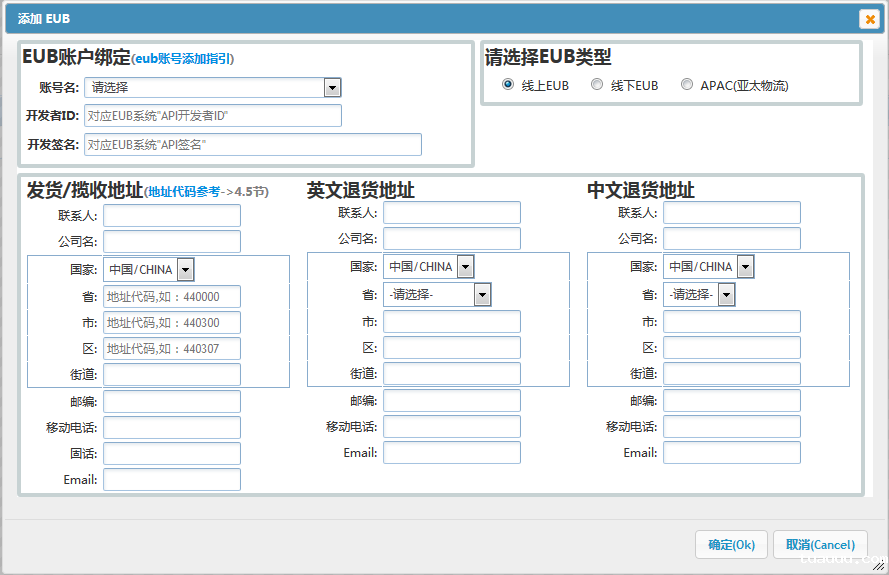Close the 添加 EUB dialog

pos(868,19)
